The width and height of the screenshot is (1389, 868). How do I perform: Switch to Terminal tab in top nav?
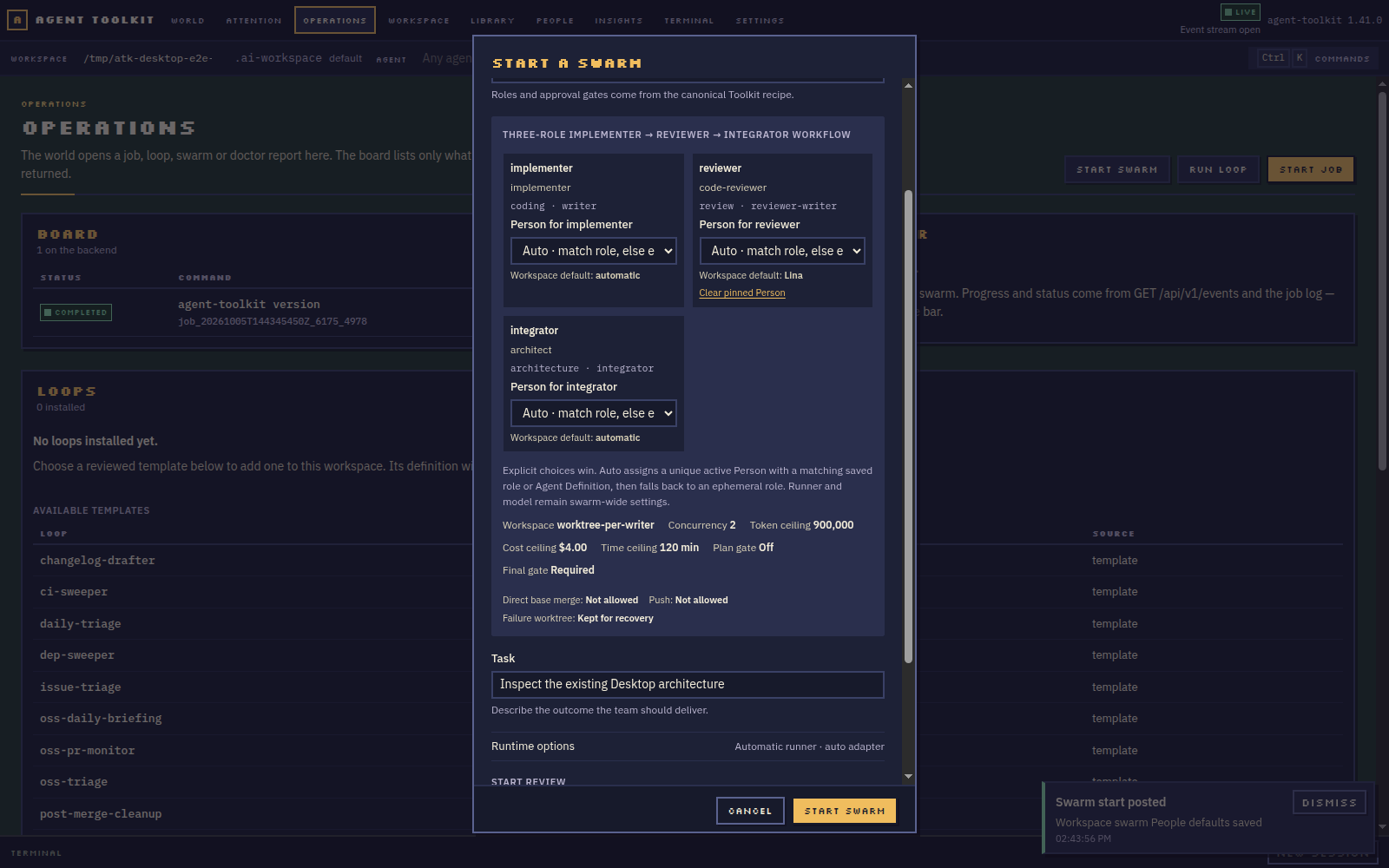688,20
